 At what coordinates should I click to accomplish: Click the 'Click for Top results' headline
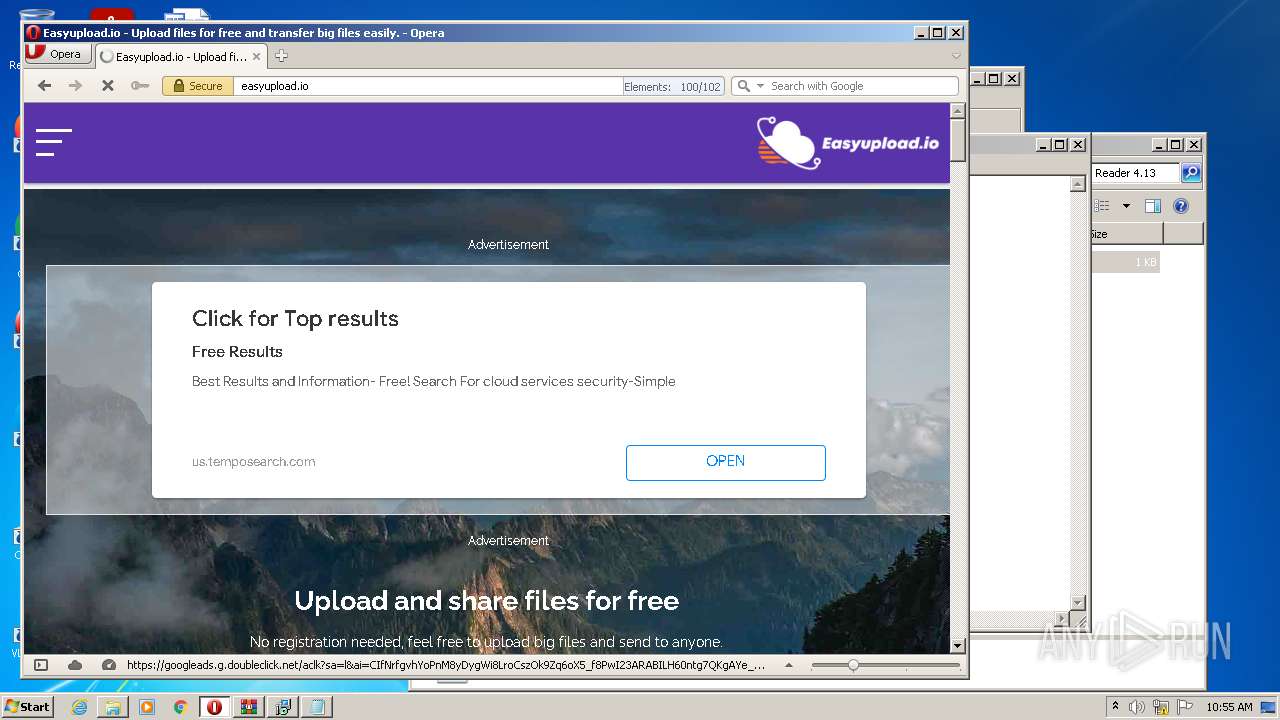coord(295,319)
